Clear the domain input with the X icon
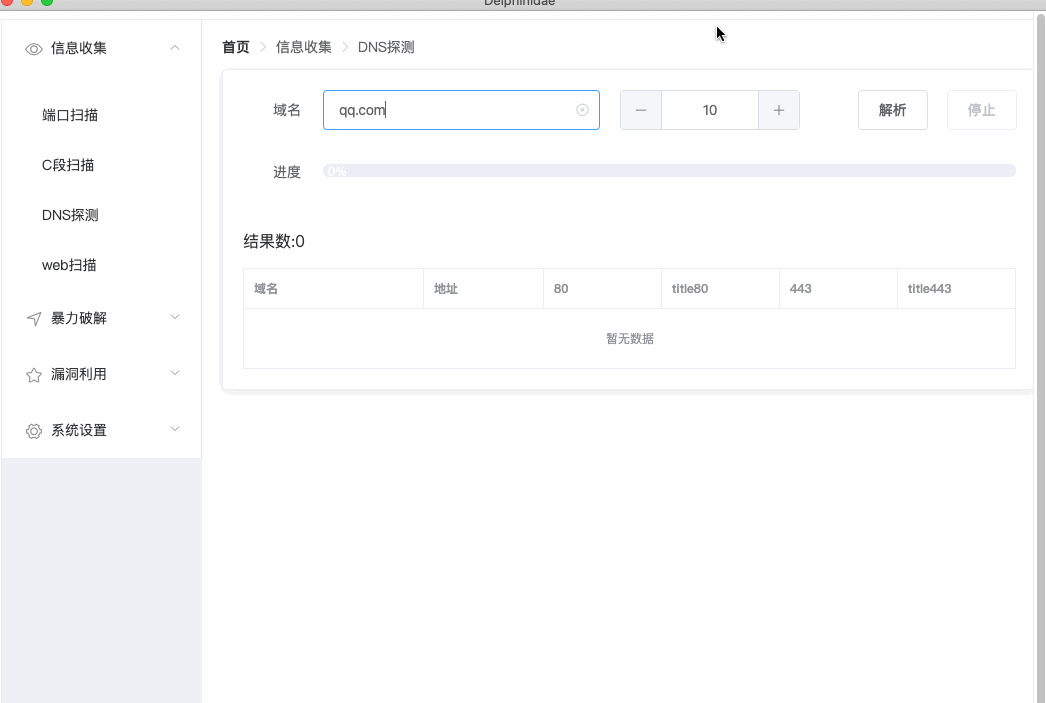Screen dimensions: 1046x703 click(582, 110)
